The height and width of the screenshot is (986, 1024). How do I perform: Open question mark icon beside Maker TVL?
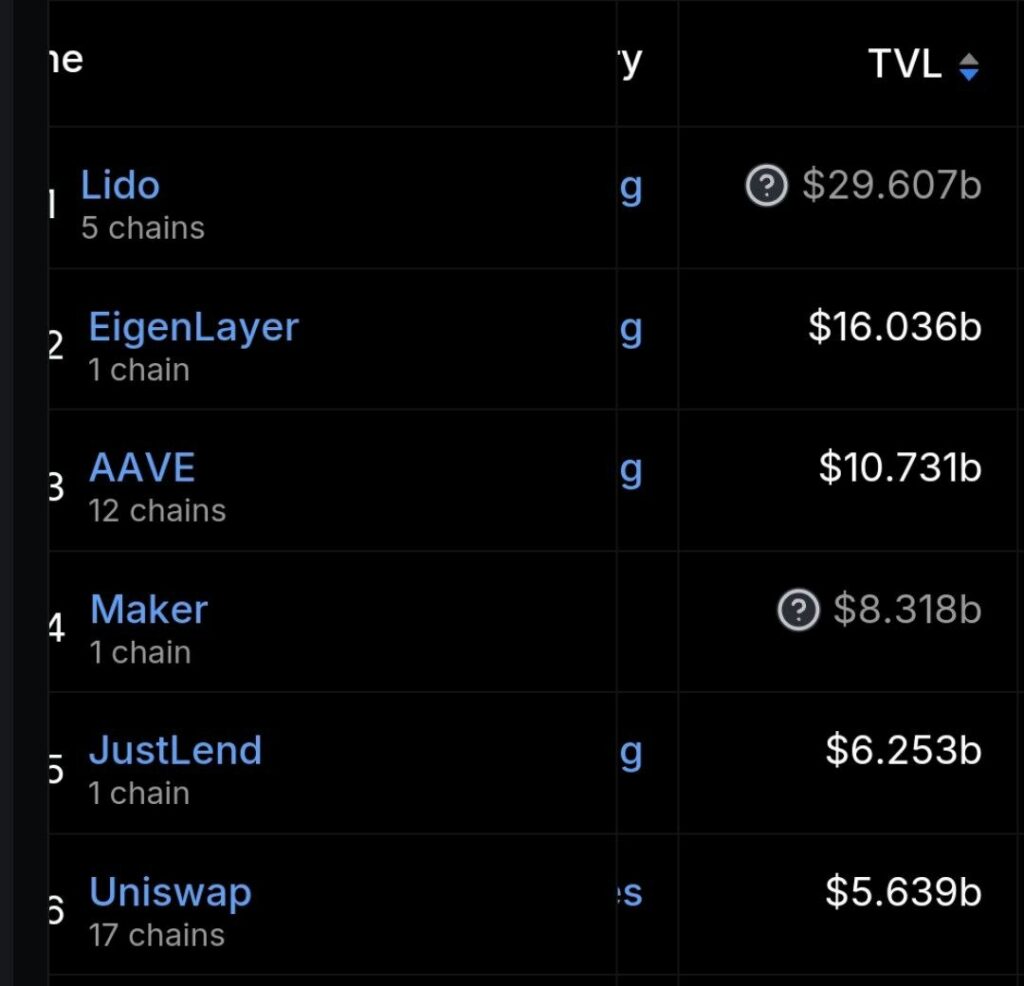(x=798, y=610)
